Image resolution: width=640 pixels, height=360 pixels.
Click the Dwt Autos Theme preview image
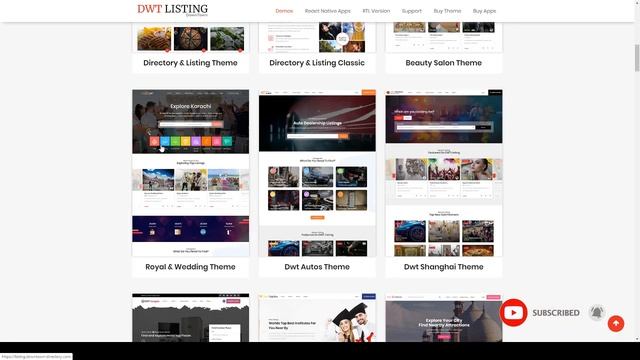coord(317,173)
